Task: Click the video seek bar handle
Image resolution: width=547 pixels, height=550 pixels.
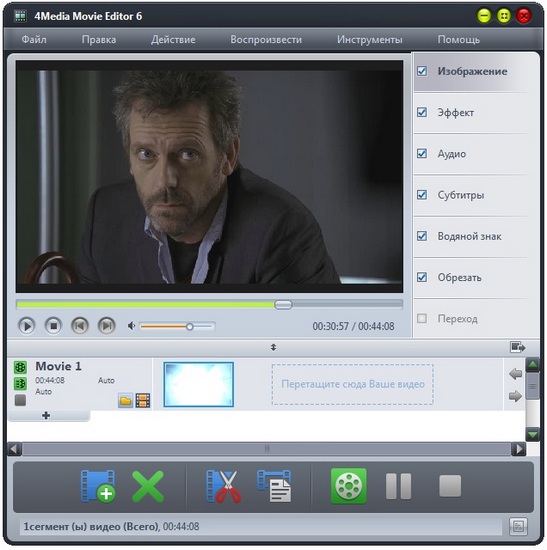Action: pos(283,304)
